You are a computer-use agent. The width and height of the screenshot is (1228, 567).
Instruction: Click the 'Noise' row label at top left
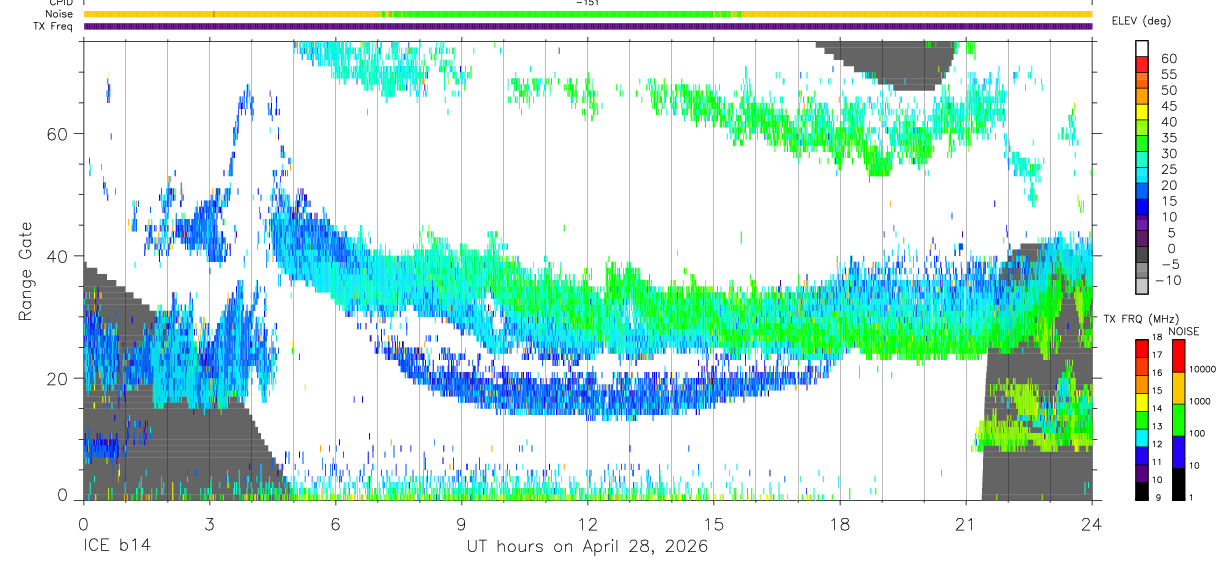(59, 14)
